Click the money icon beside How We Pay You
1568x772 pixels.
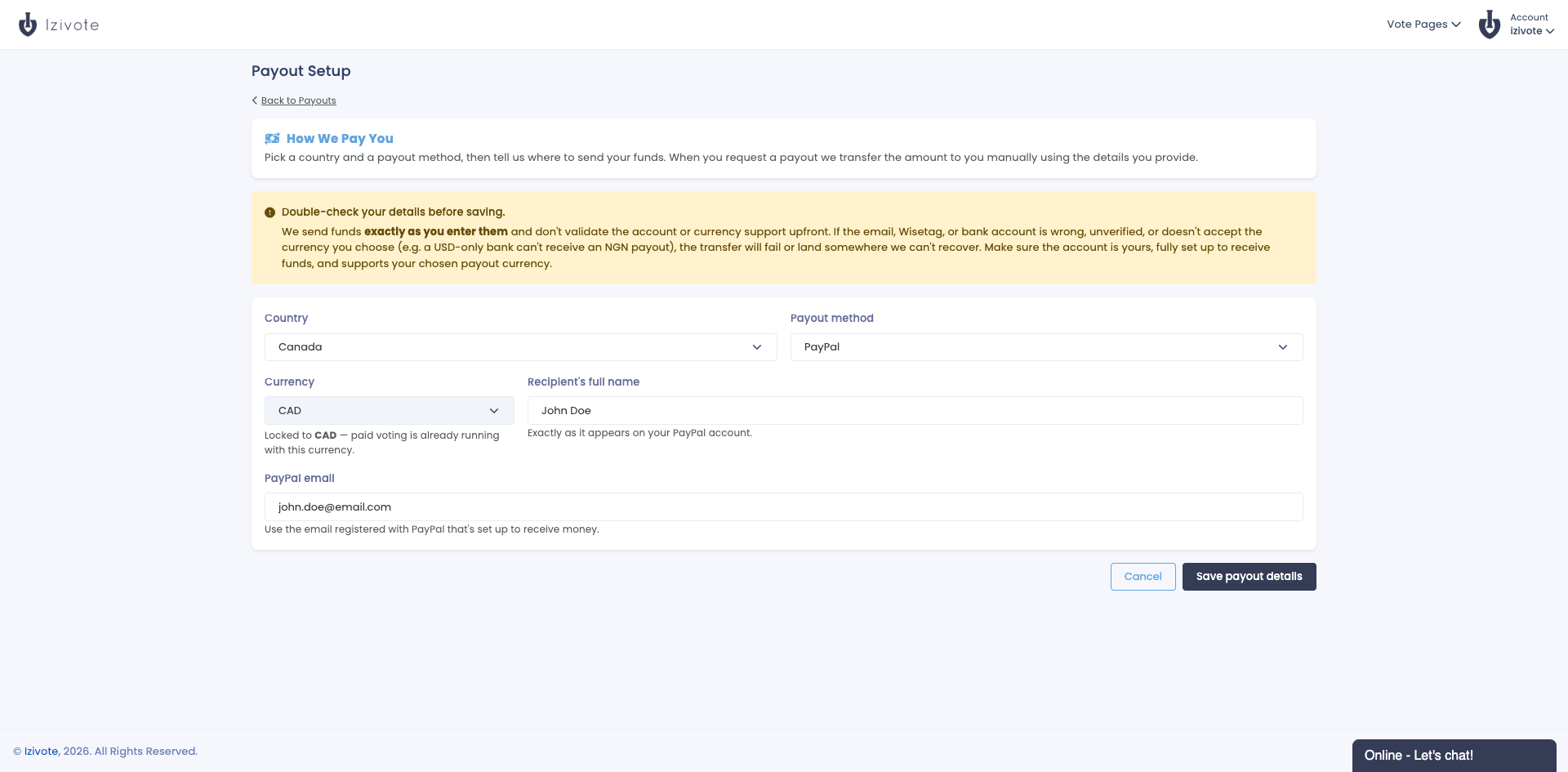pyautogui.click(x=272, y=139)
